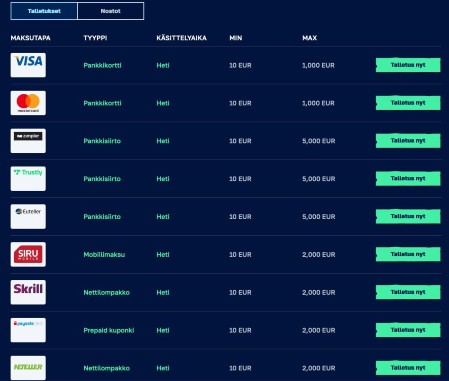Click Talletus nyt in Siru Mobile row
449x381 pixels.
click(408, 254)
